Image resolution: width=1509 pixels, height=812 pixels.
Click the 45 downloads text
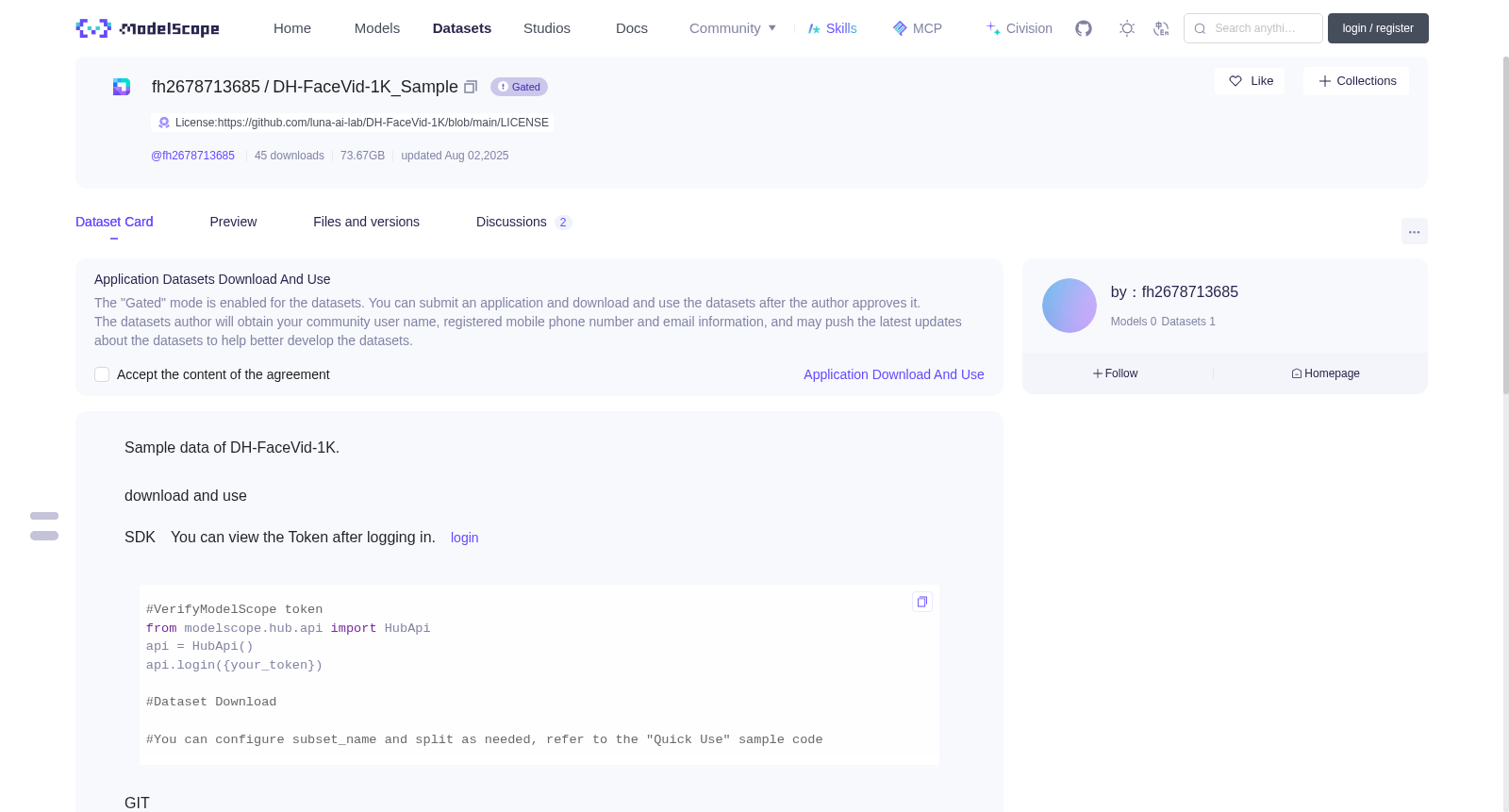[290, 156]
